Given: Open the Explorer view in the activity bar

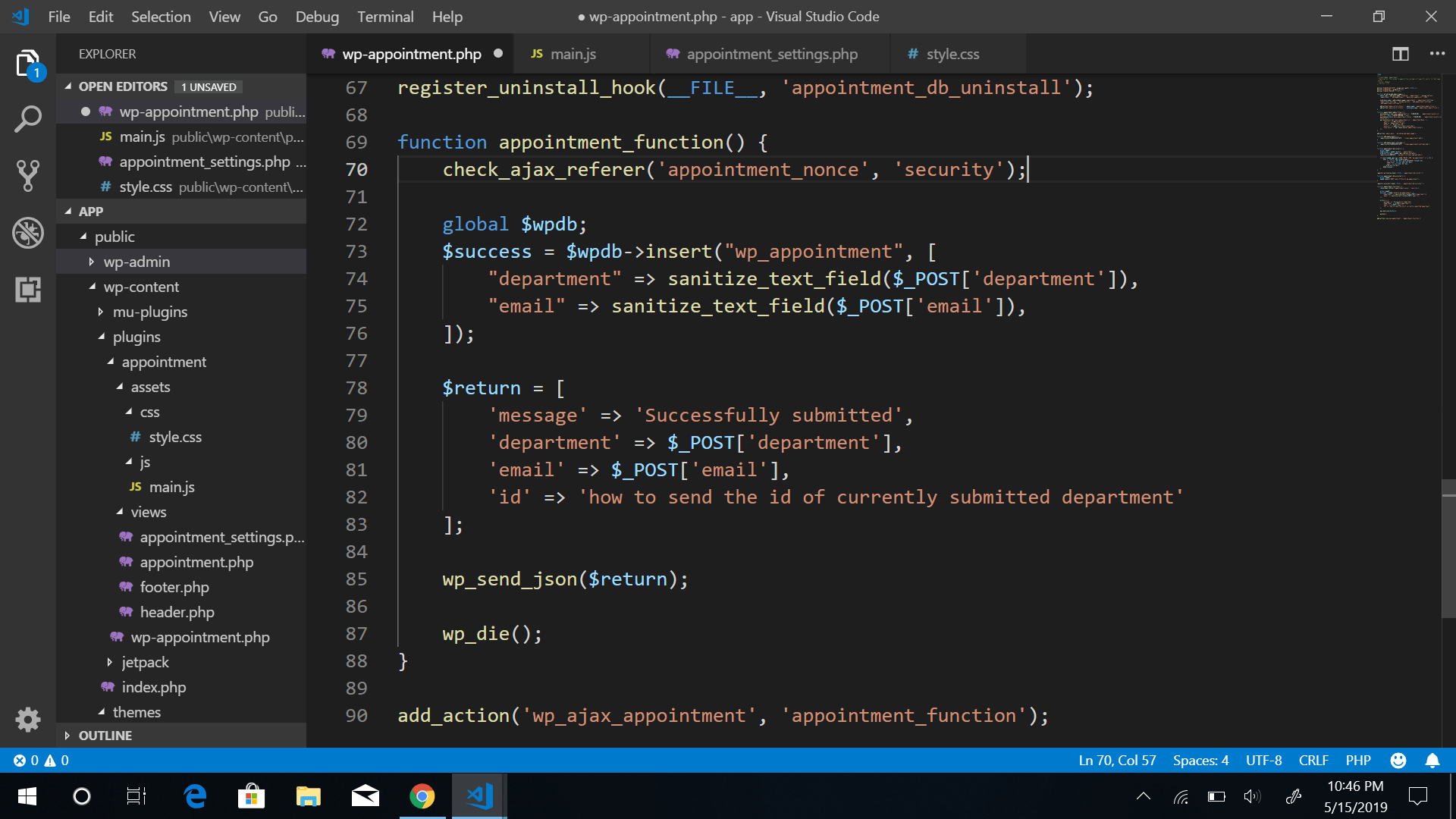Looking at the screenshot, I should [x=27, y=64].
